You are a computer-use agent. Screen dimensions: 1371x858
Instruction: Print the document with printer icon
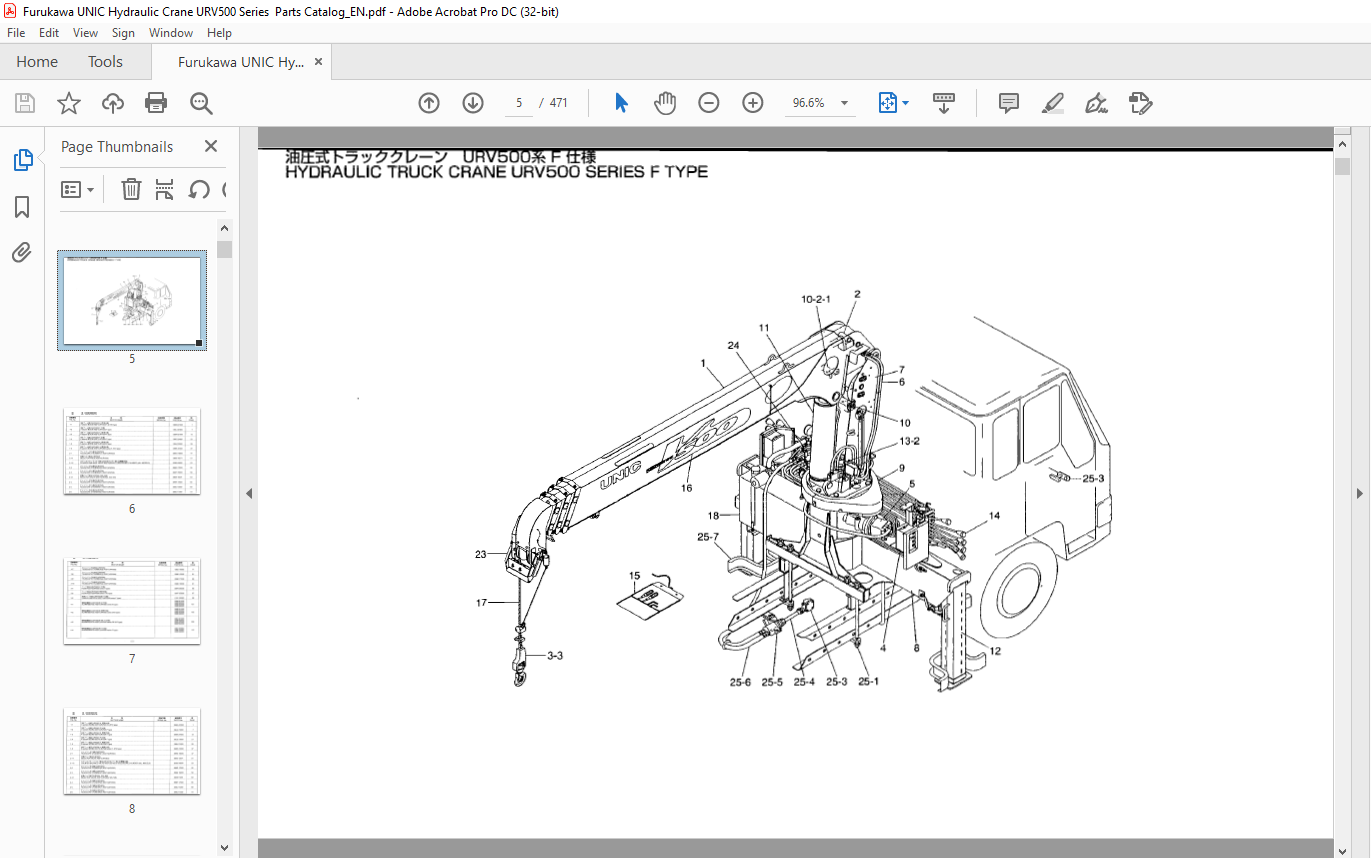(x=156, y=103)
